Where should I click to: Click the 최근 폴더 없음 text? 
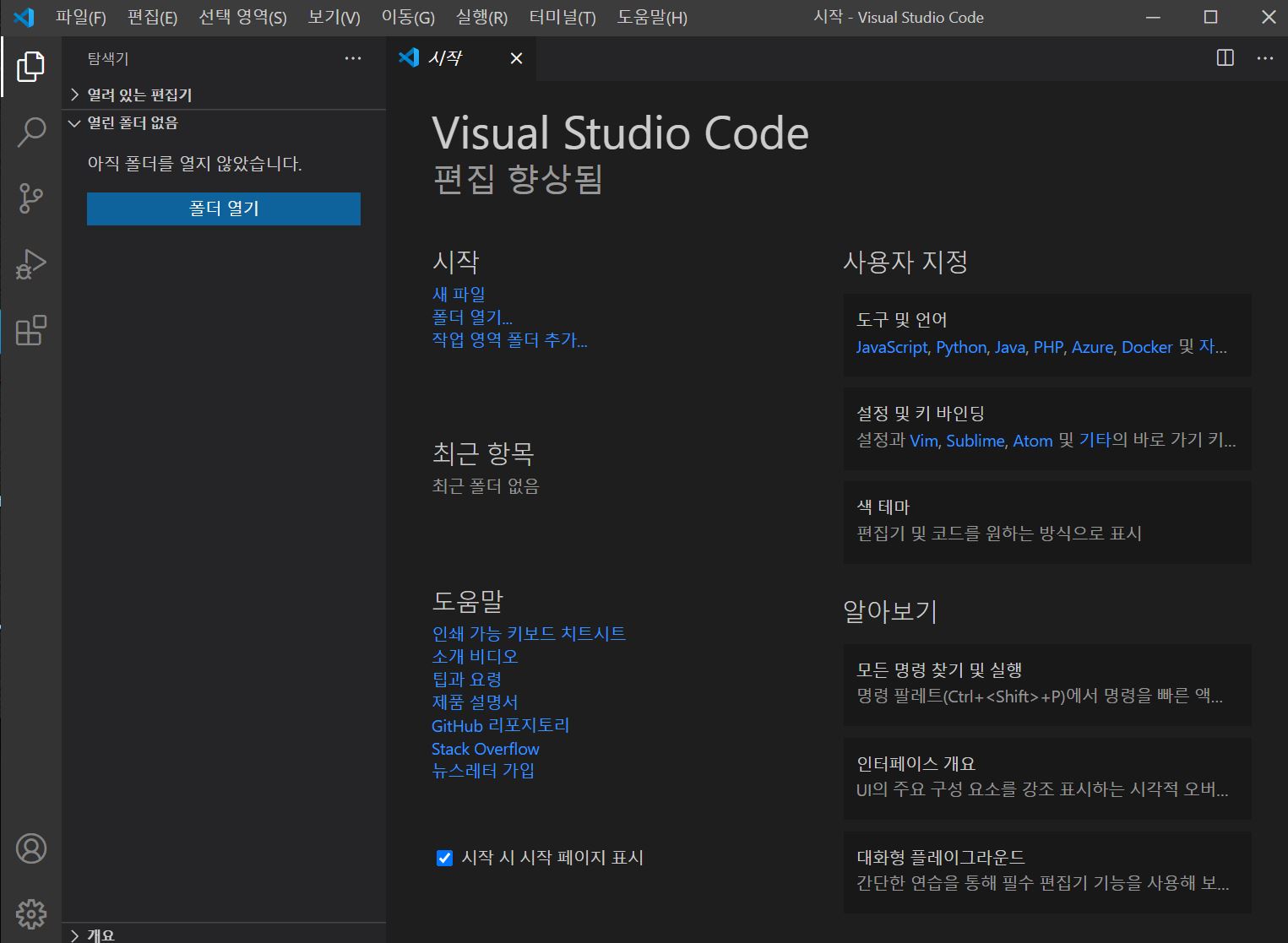(x=486, y=486)
